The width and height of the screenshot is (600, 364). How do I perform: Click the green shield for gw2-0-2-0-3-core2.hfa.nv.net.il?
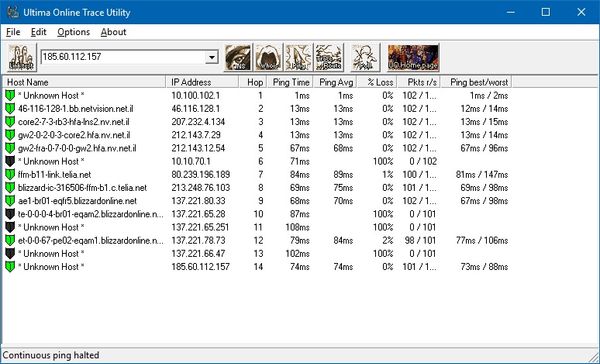(x=10, y=135)
